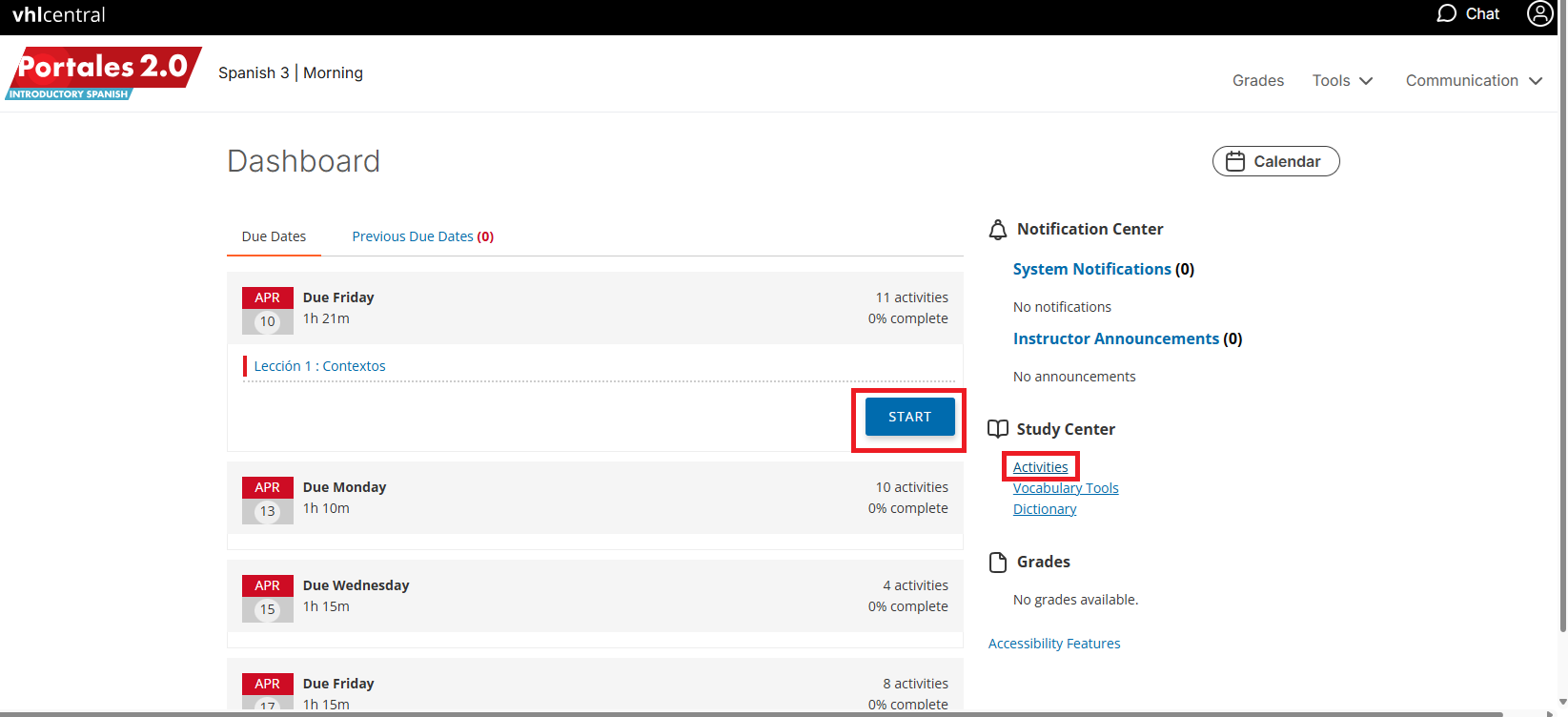
Task: Expand the Due Monday assignment row
Action: (x=595, y=498)
